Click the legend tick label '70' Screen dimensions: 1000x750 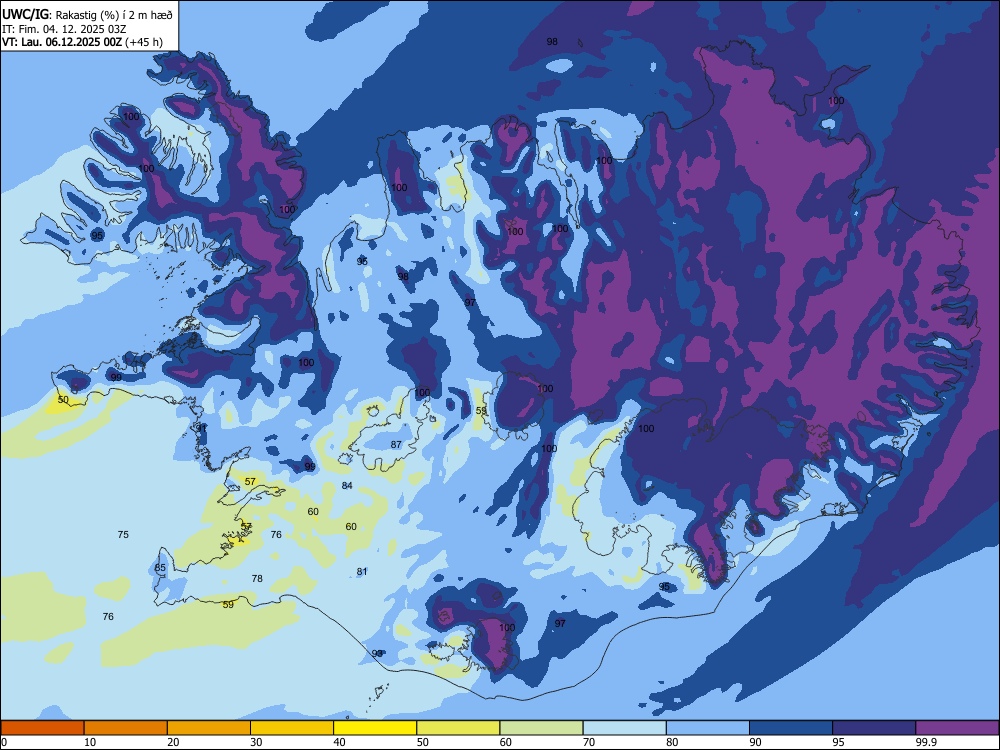[x=589, y=742]
